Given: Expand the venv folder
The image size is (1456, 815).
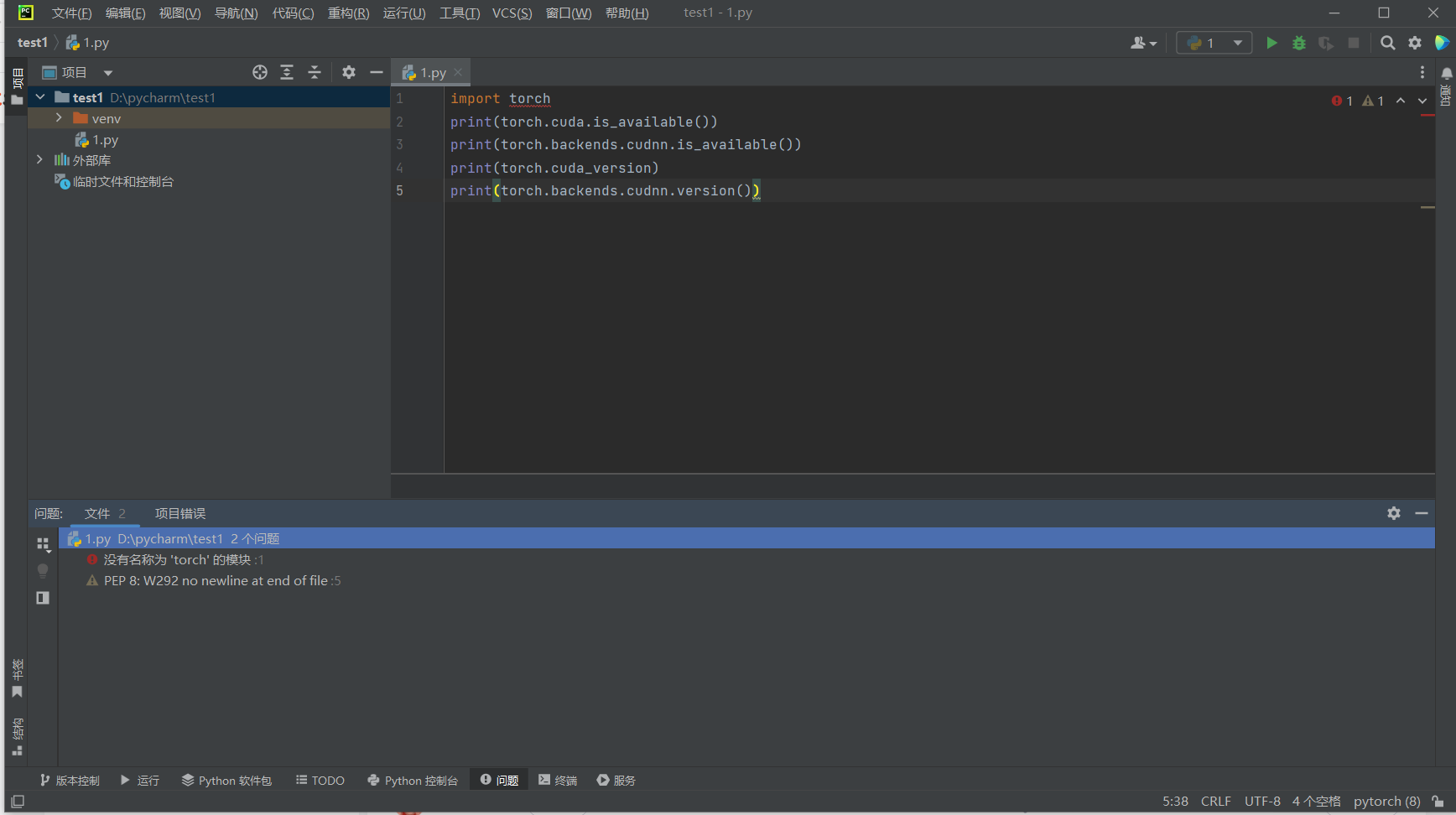Looking at the screenshot, I should pos(59,118).
